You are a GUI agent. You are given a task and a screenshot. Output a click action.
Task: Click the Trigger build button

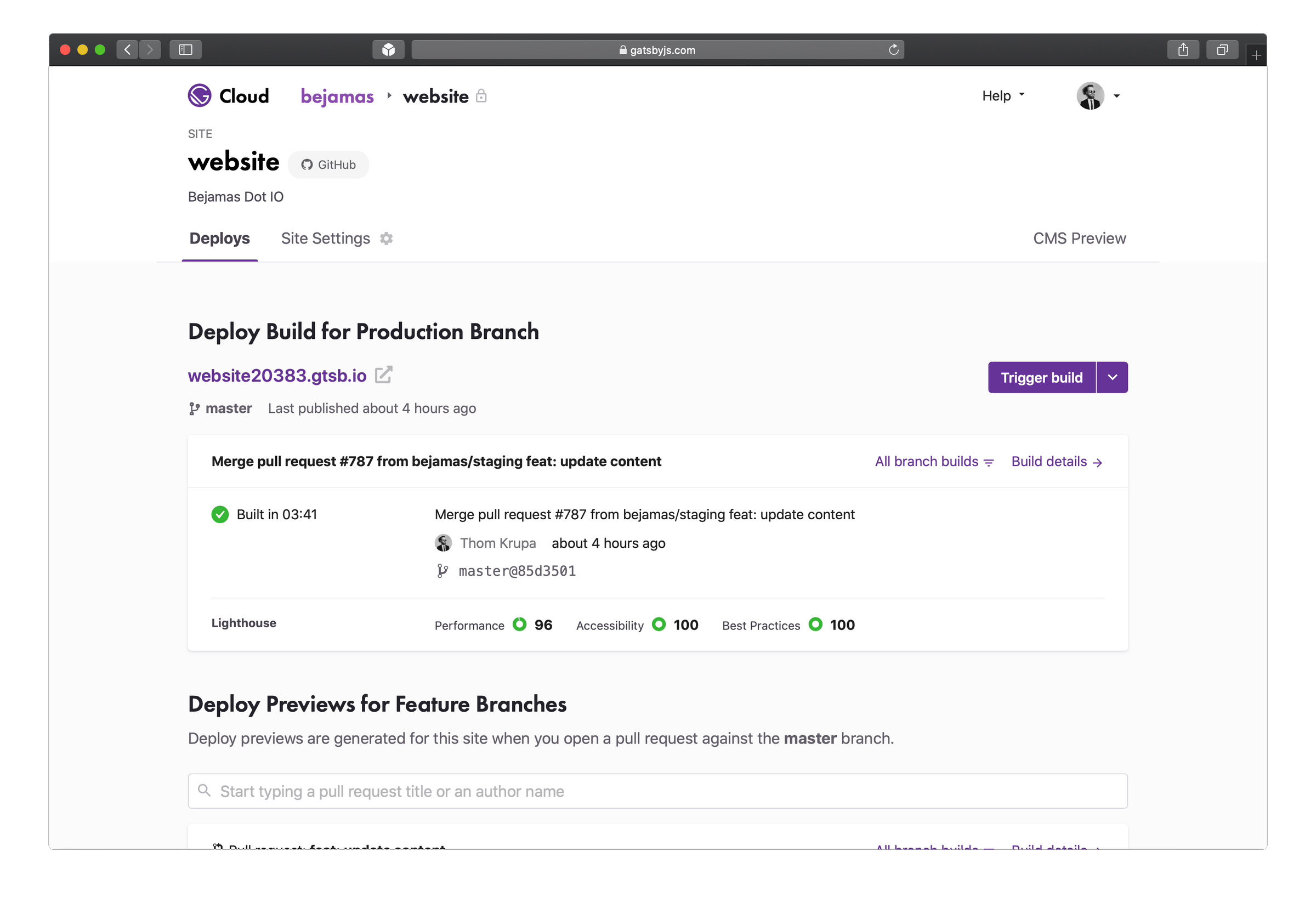click(1041, 377)
